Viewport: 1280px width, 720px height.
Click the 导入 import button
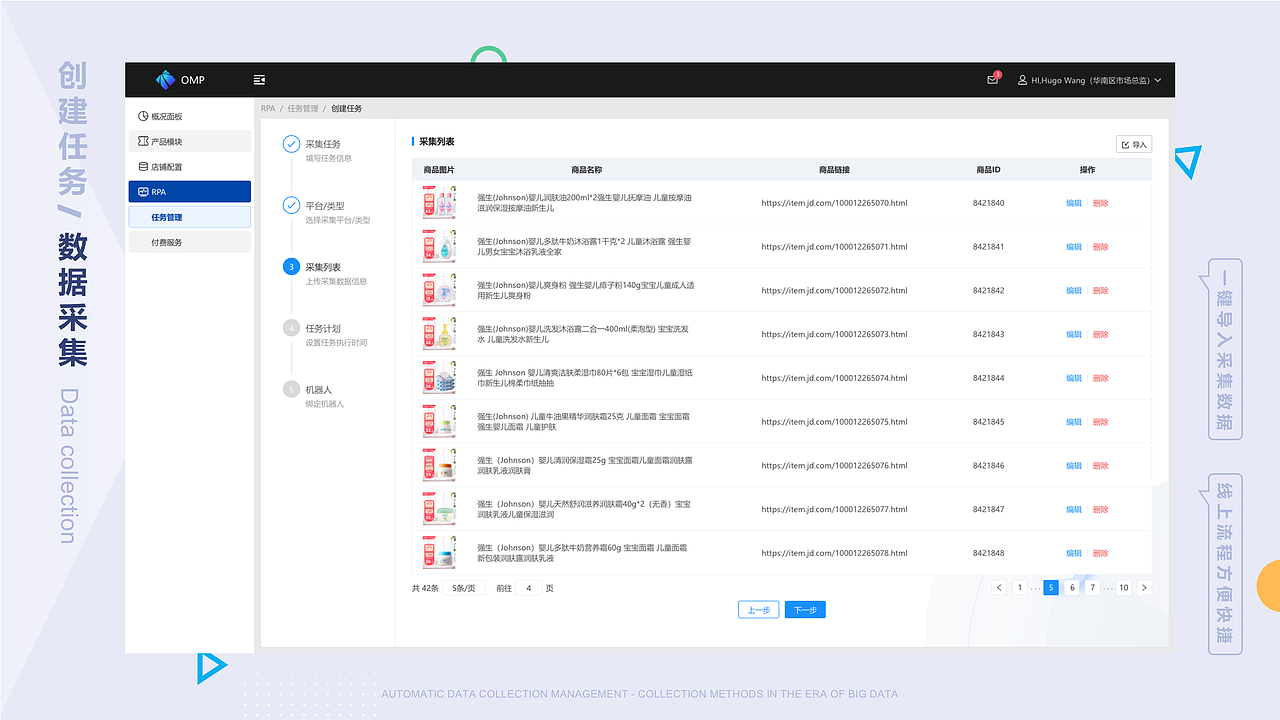tap(1134, 144)
